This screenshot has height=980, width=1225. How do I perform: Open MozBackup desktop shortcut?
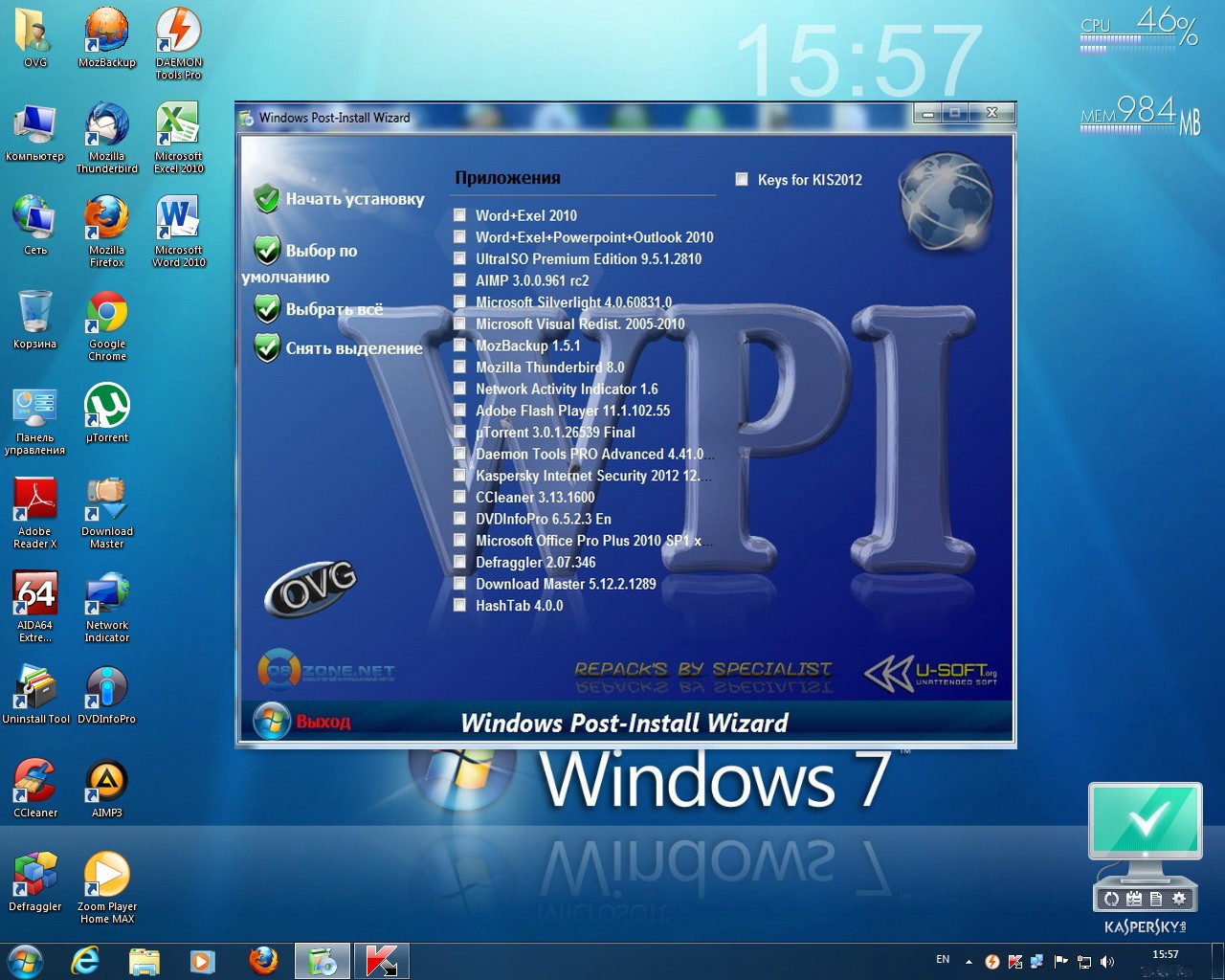107,38
